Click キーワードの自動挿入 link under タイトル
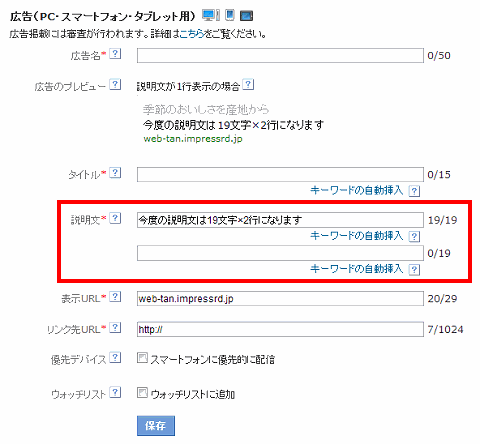The image size is (480, 444). [x=356, y=190]
